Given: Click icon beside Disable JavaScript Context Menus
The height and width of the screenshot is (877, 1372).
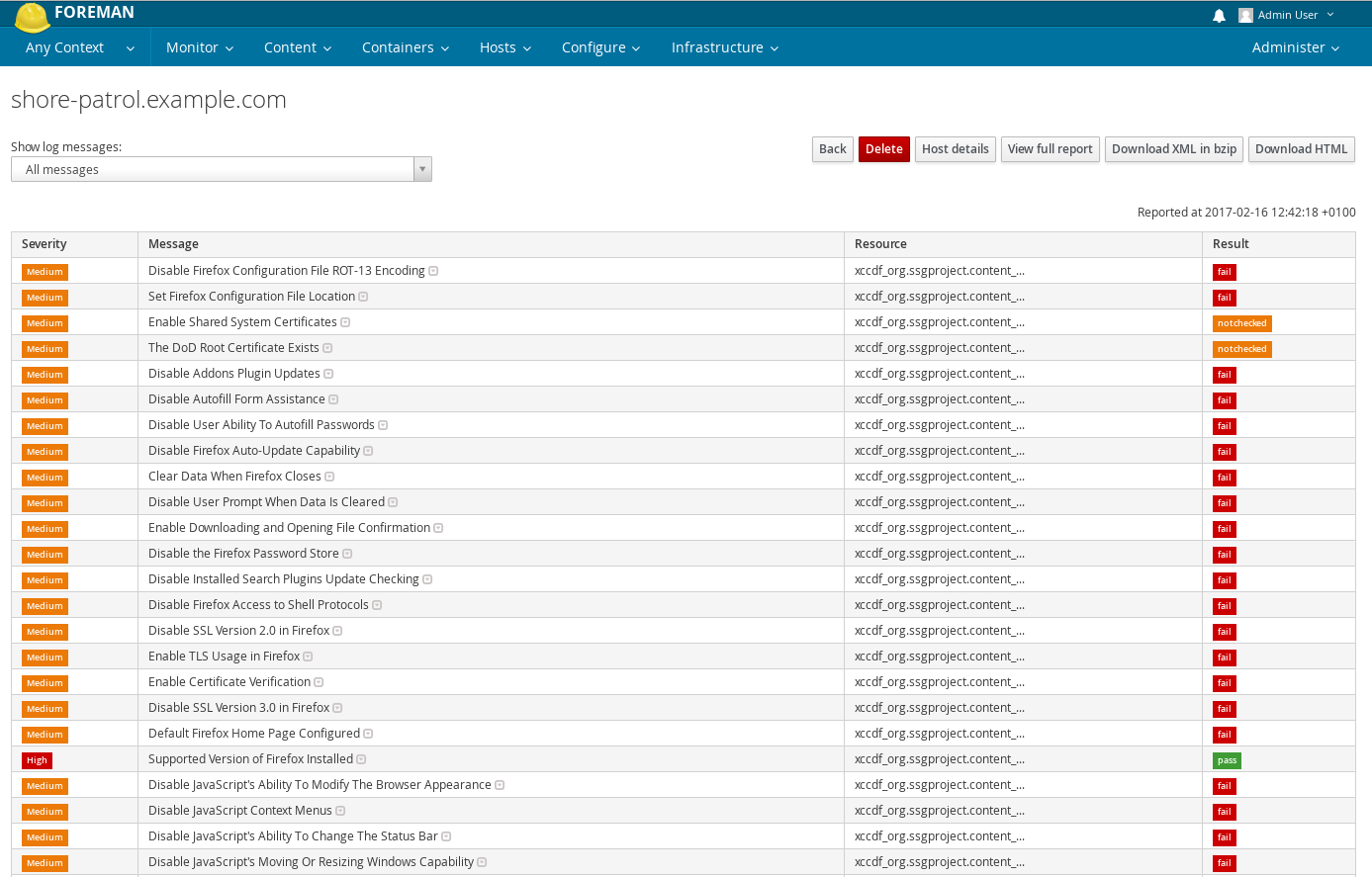Looking at the screenshot, I should pyautogui.click(x=340, y=811).
